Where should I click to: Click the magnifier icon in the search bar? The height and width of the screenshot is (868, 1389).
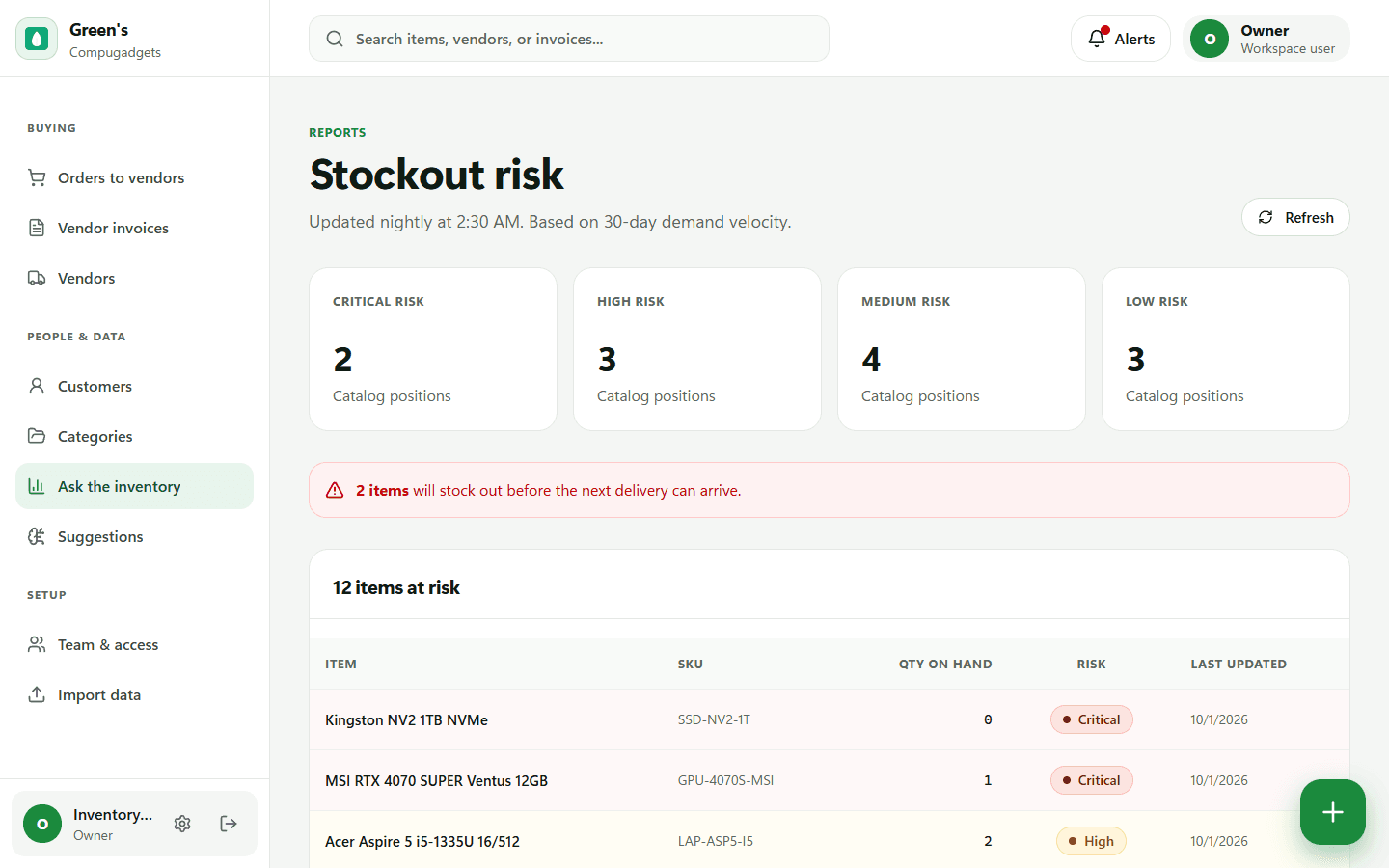(335, 39)
